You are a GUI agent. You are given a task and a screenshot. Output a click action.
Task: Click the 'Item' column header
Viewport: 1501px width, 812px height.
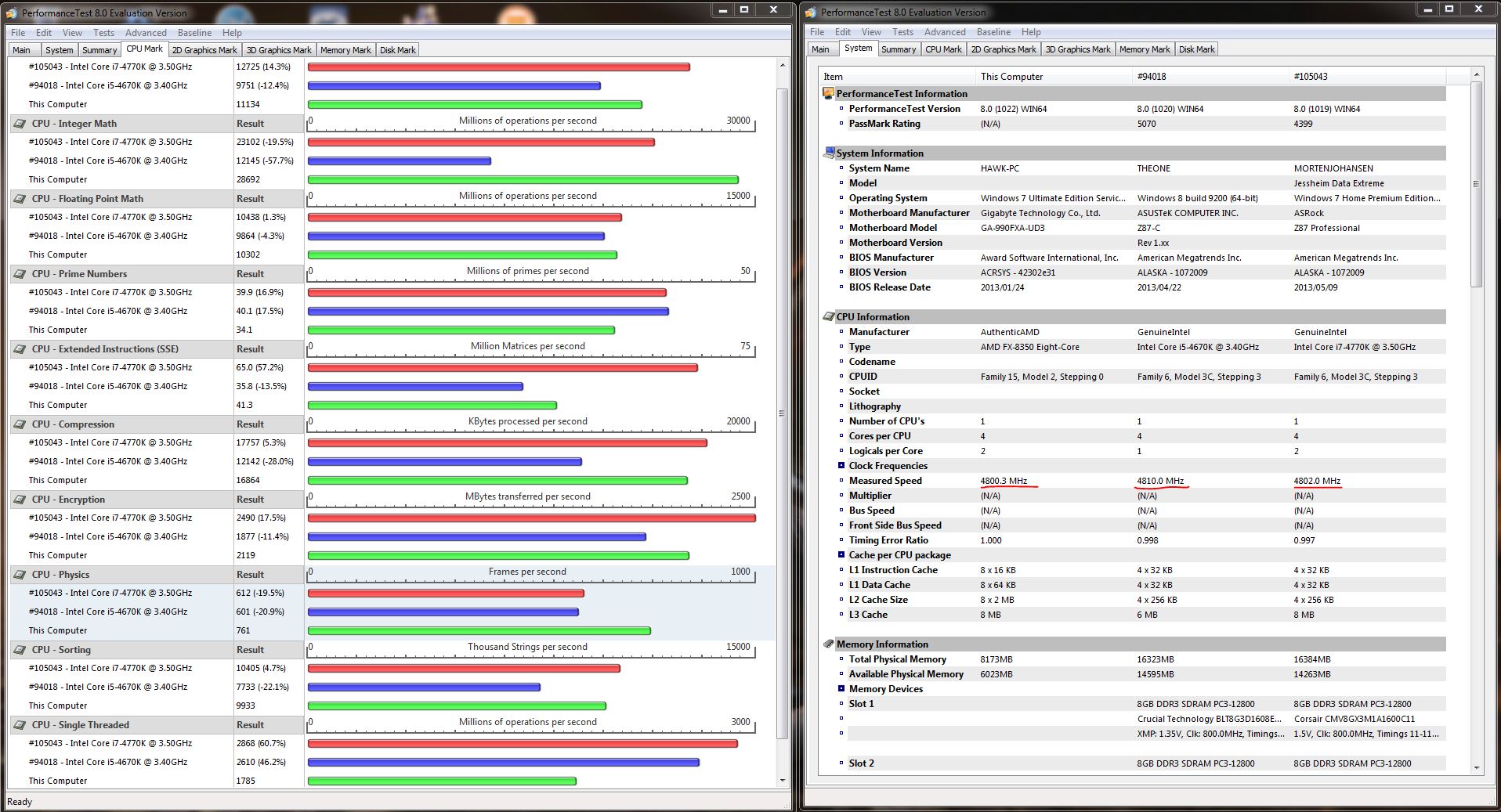point(898,77)
